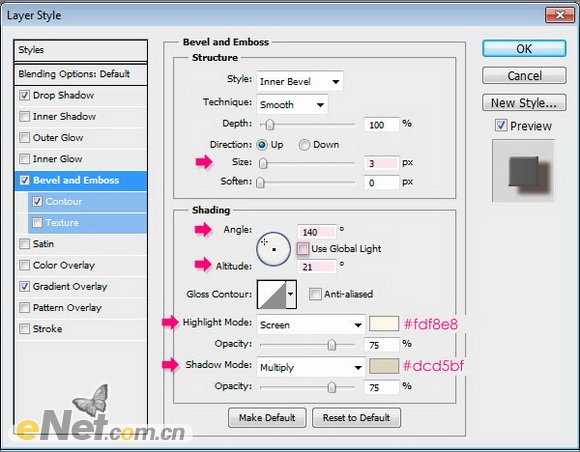This screenshot has height=452, width=580.
Task: Open the Styles panel entry
Action: [x=81, y=51]
